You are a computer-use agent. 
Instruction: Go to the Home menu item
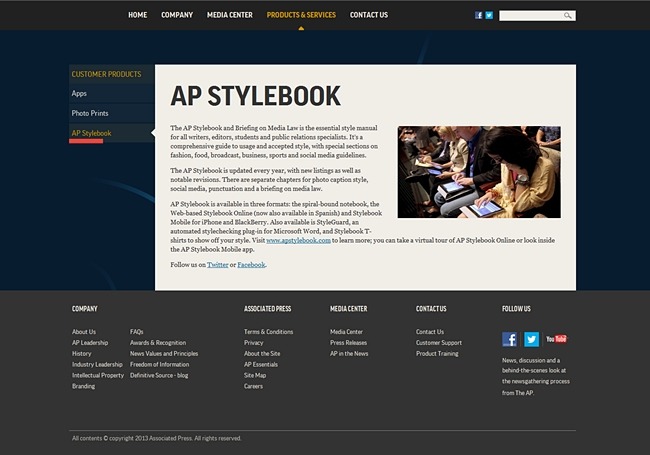click(138, 15)
